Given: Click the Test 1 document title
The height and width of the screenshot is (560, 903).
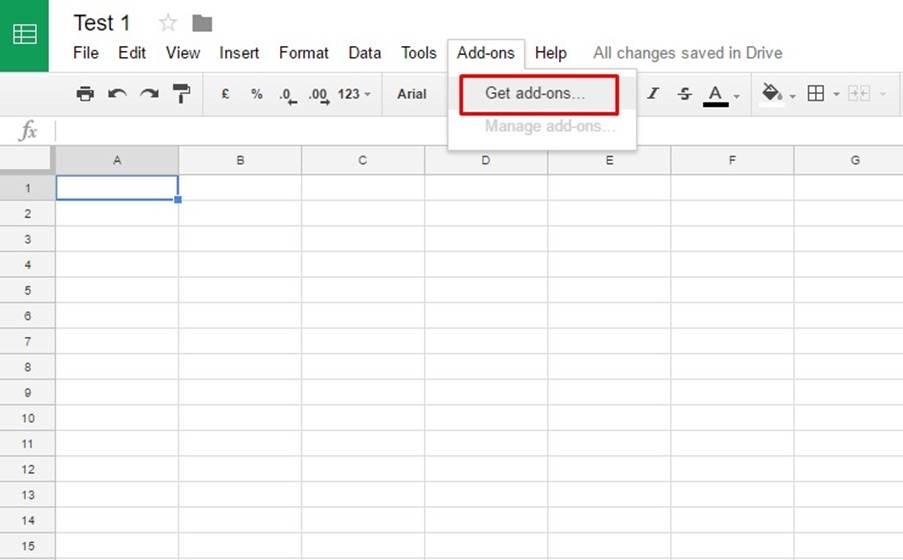Looking at the screenshot, I should point(102,23).
